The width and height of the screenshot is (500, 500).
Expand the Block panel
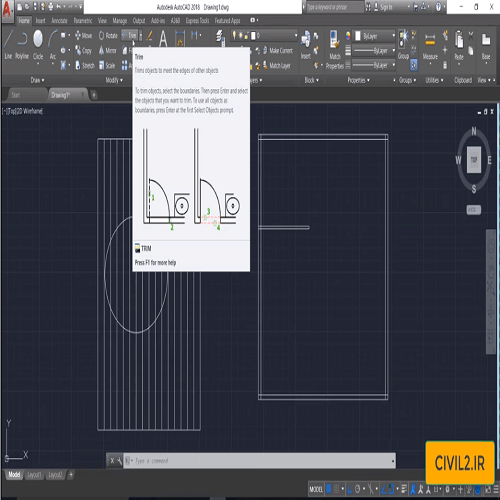point(312,80)
